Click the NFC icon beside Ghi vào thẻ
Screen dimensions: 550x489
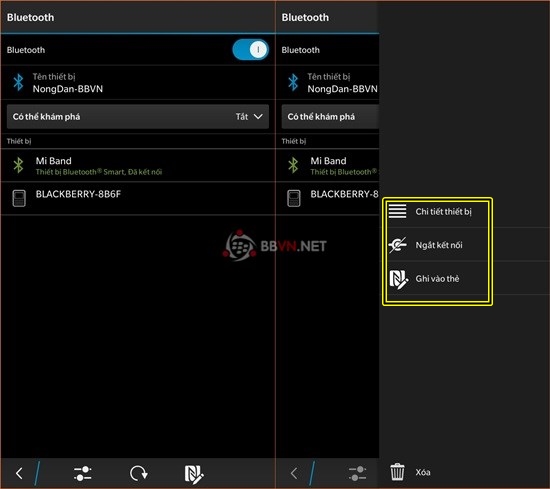click(398, 279)
